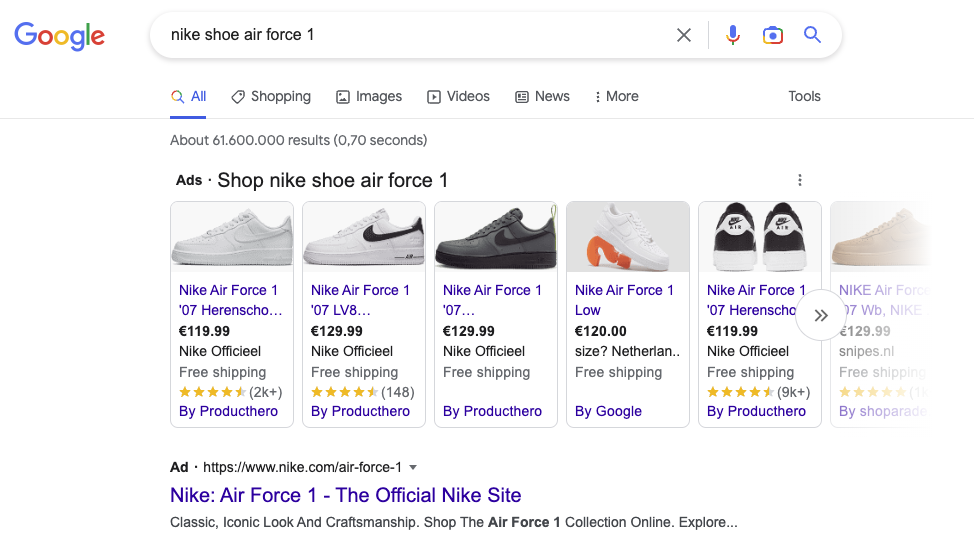Select the News tab
Screen dimensions: 974x545
[x=542, y=96]
